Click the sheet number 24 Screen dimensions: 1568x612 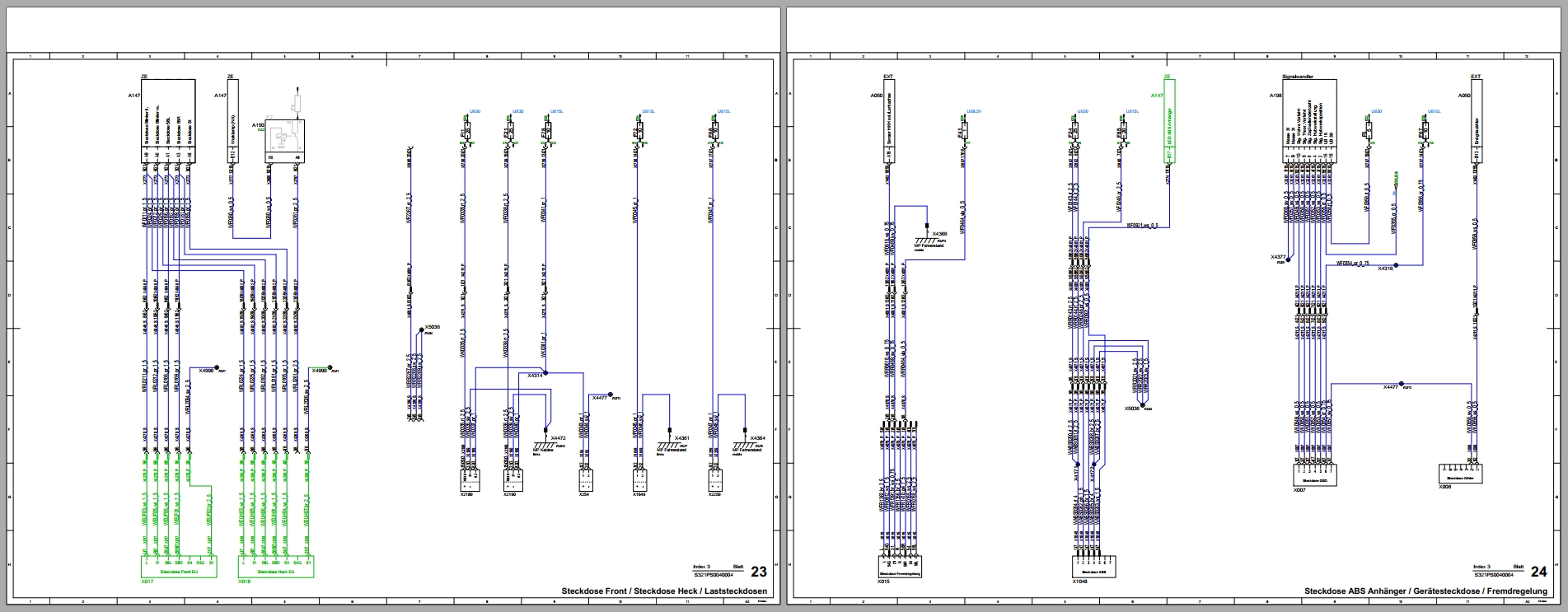click(1538, 572)
